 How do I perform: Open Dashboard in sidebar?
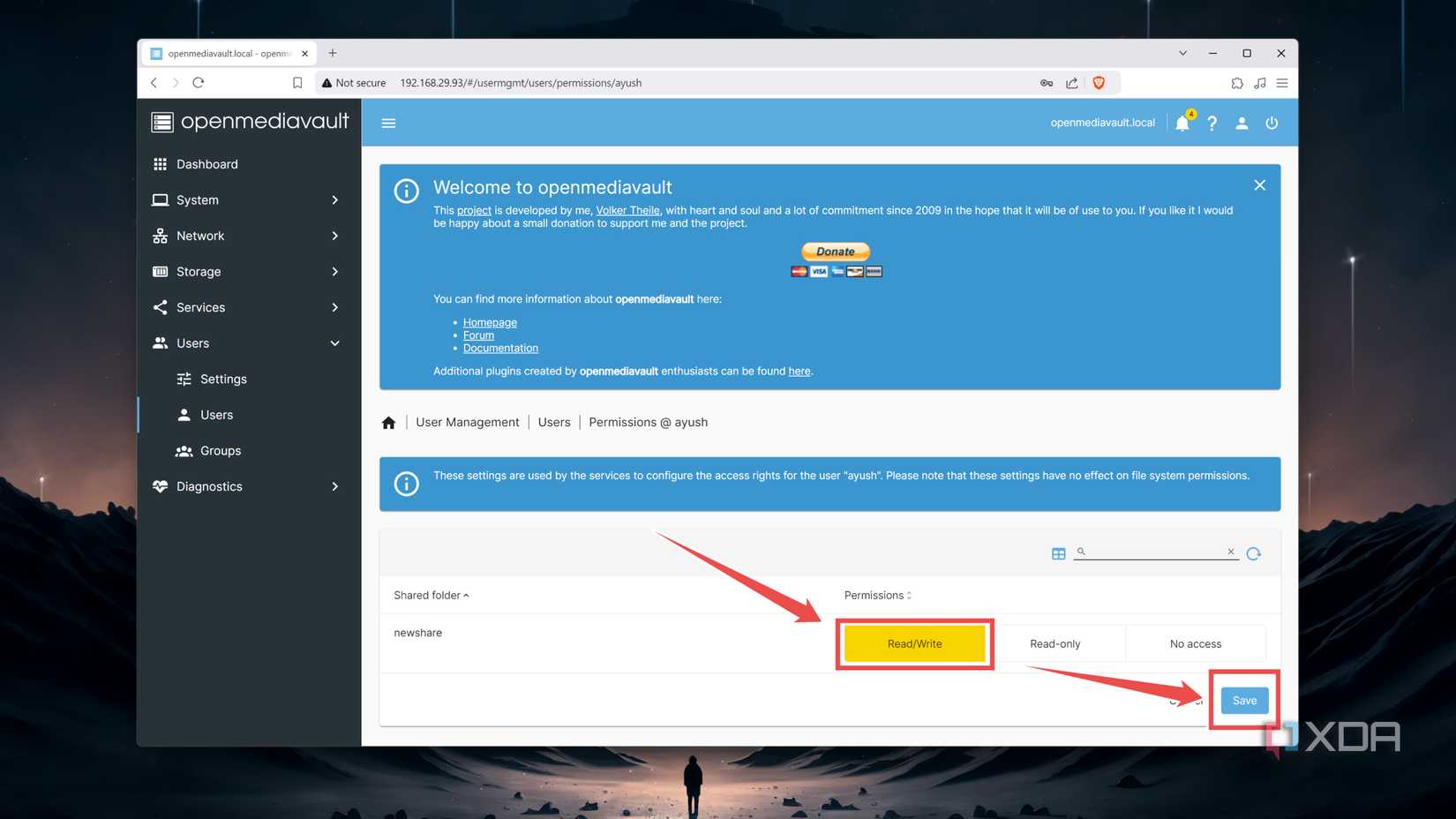tap(249, 164)
